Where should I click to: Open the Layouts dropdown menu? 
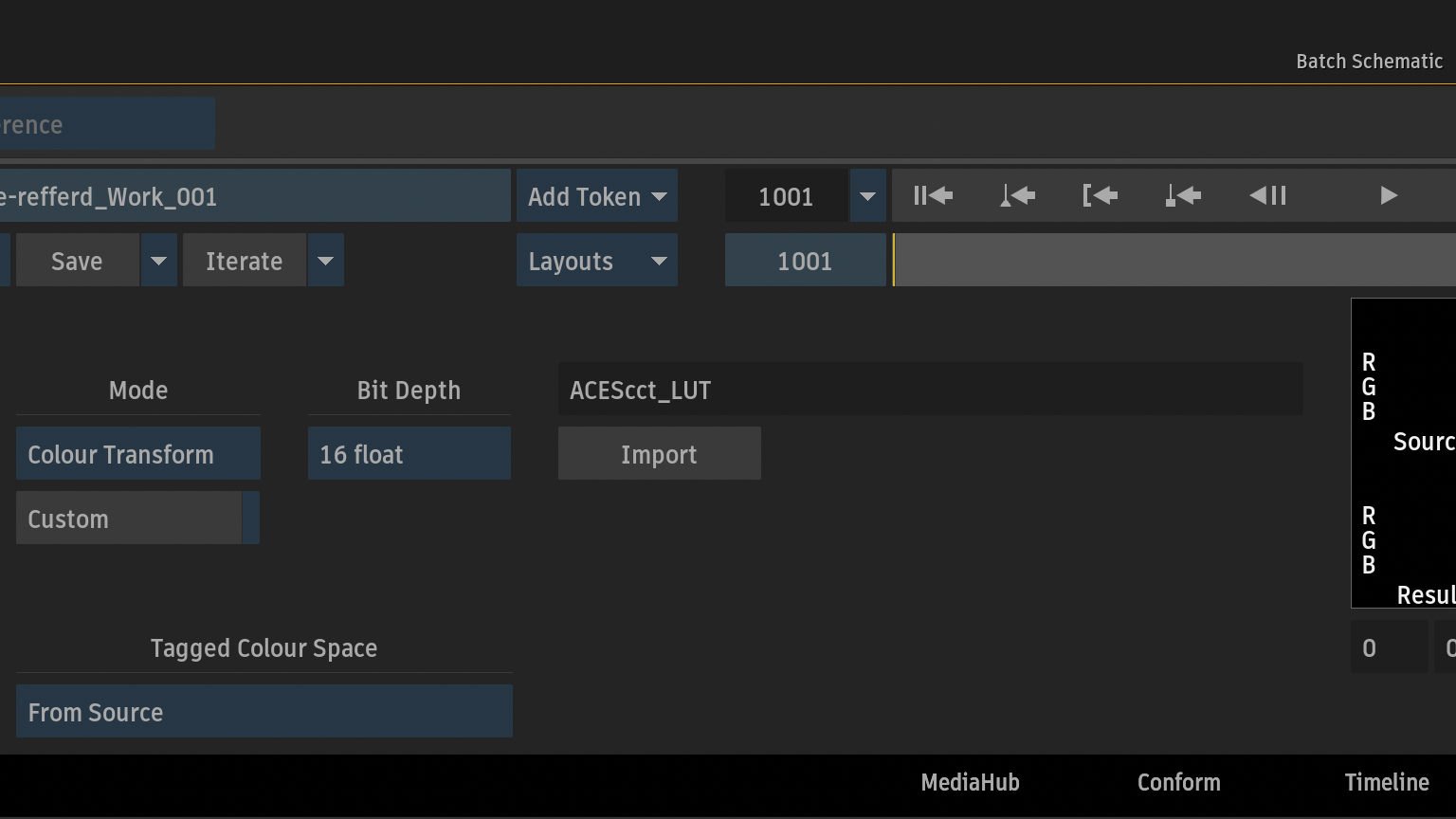click(596, 261)
